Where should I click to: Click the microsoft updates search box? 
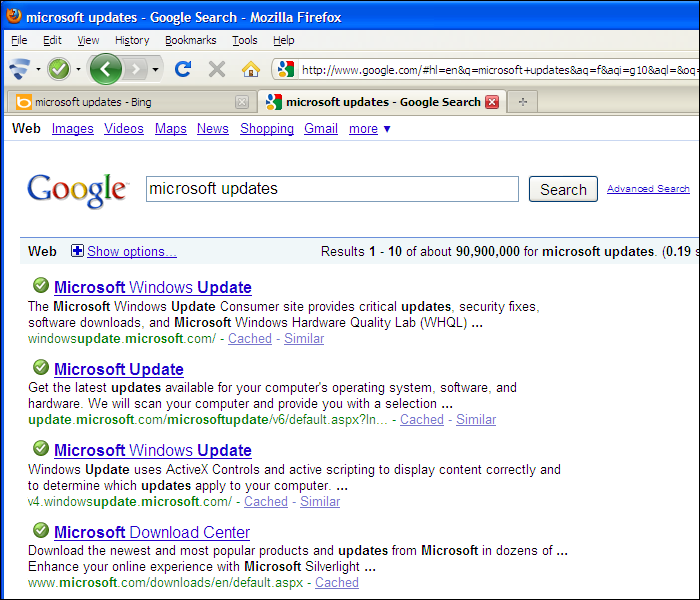pyautogui.click(x=332, y=189)
